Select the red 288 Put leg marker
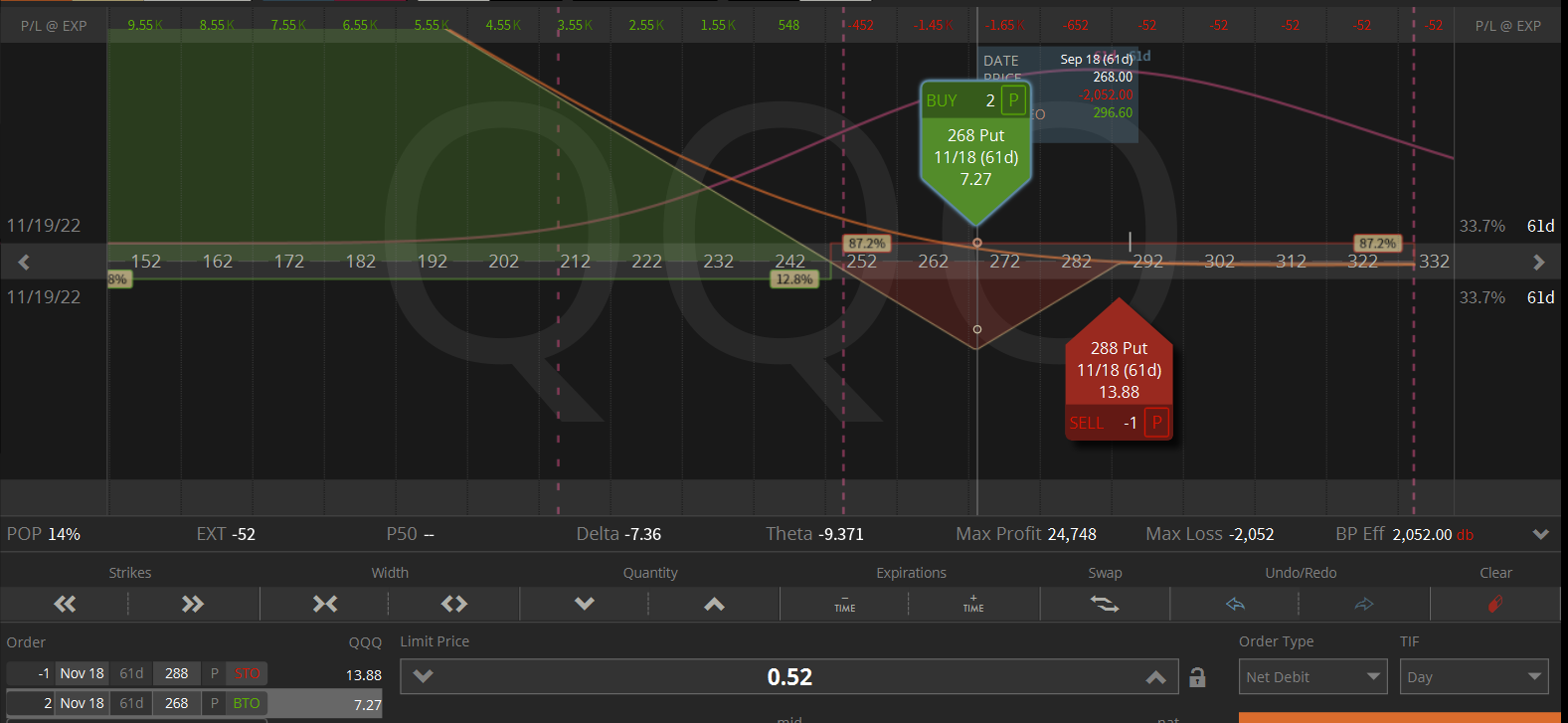The image size is (1568, 723). (x=1119, y=370)
